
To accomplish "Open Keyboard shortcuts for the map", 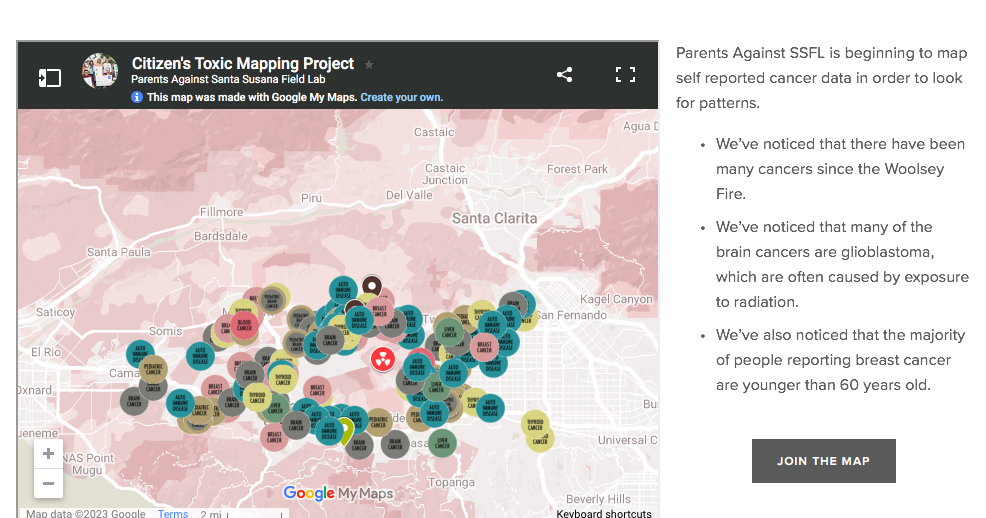I will click(x=604, y=513).
